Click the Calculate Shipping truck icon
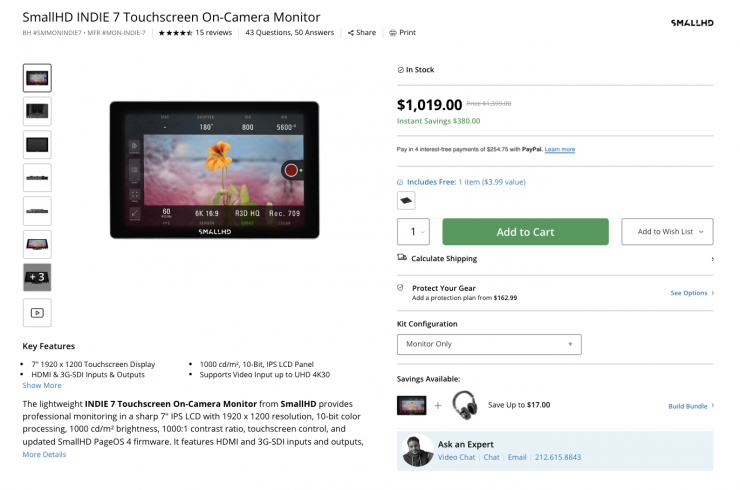The width and height of the screenshot is (740, 490). click(402, 258)
